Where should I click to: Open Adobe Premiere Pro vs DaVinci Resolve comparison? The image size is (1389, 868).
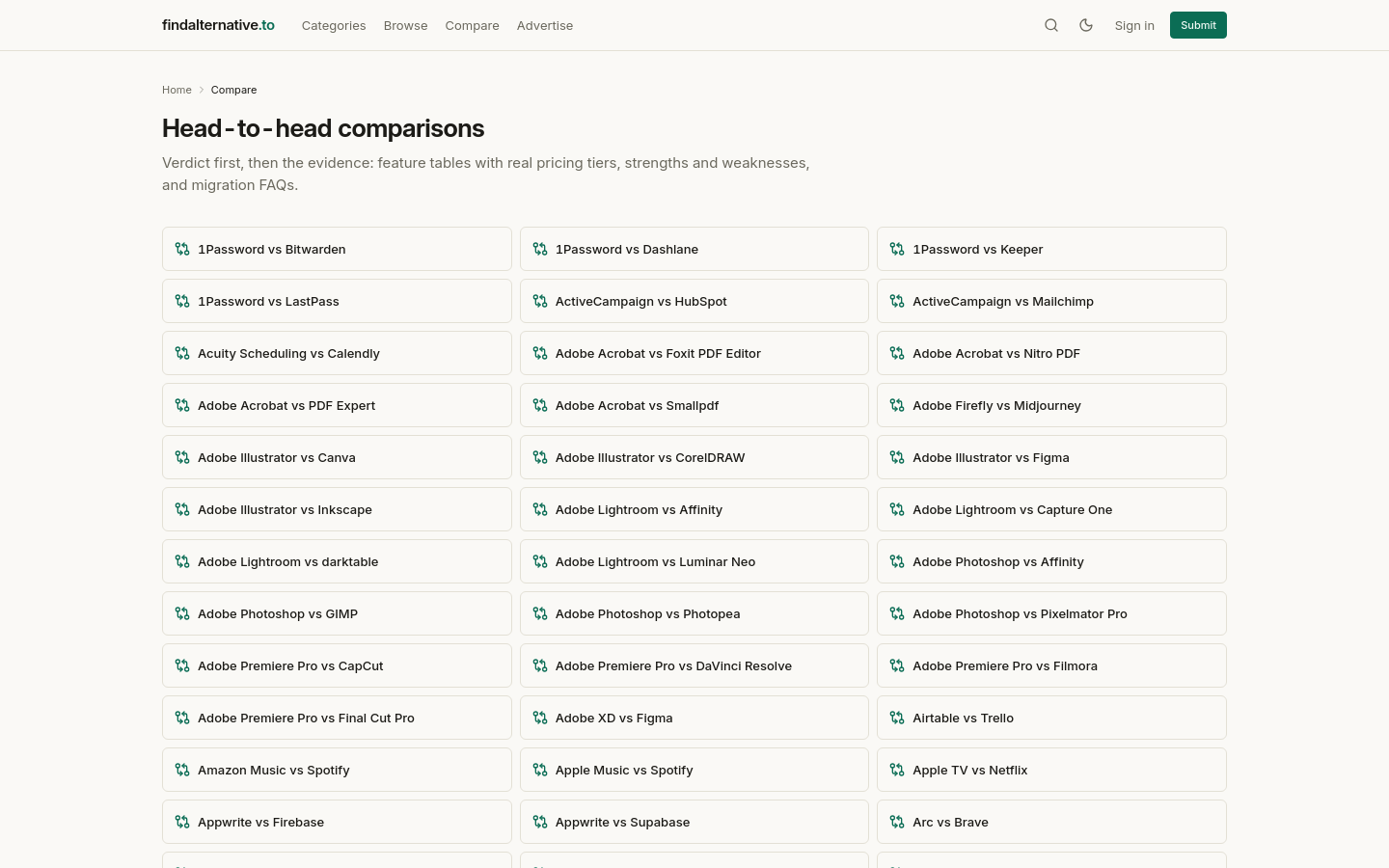[x=694, y=665]
